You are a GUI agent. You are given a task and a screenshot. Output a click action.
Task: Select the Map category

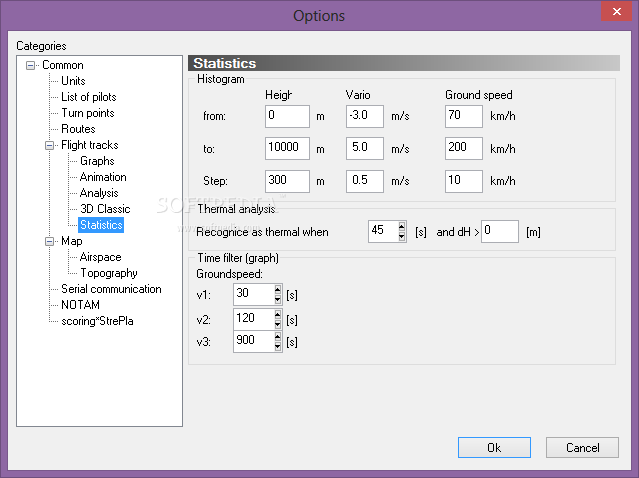pyautogui.click(x=72, y=241)
